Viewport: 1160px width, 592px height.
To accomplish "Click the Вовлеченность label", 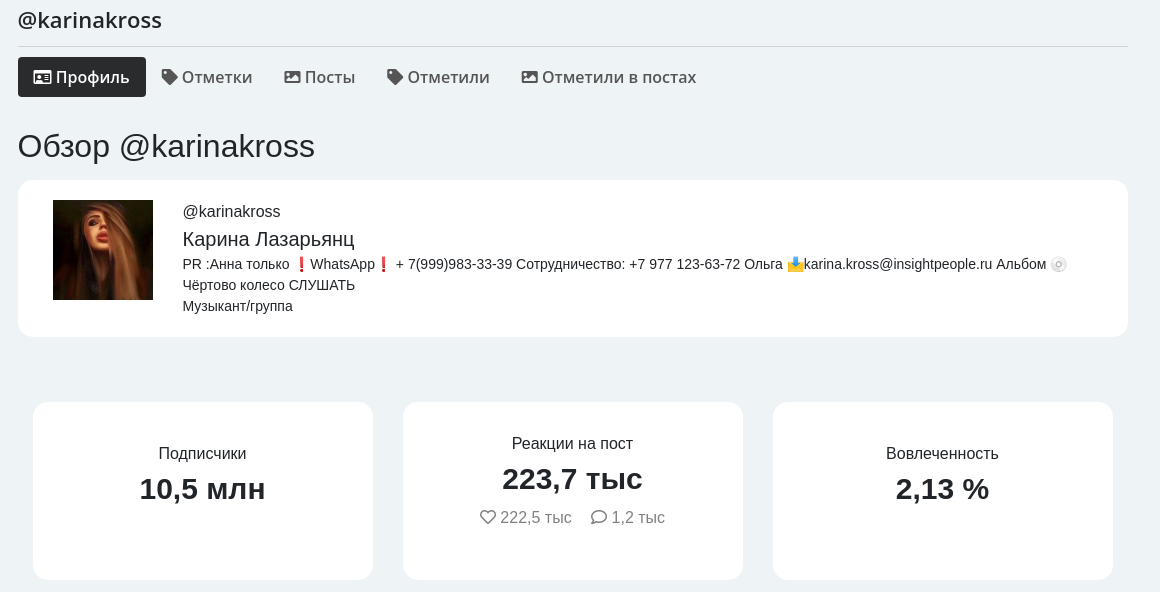I will [942, 454].
